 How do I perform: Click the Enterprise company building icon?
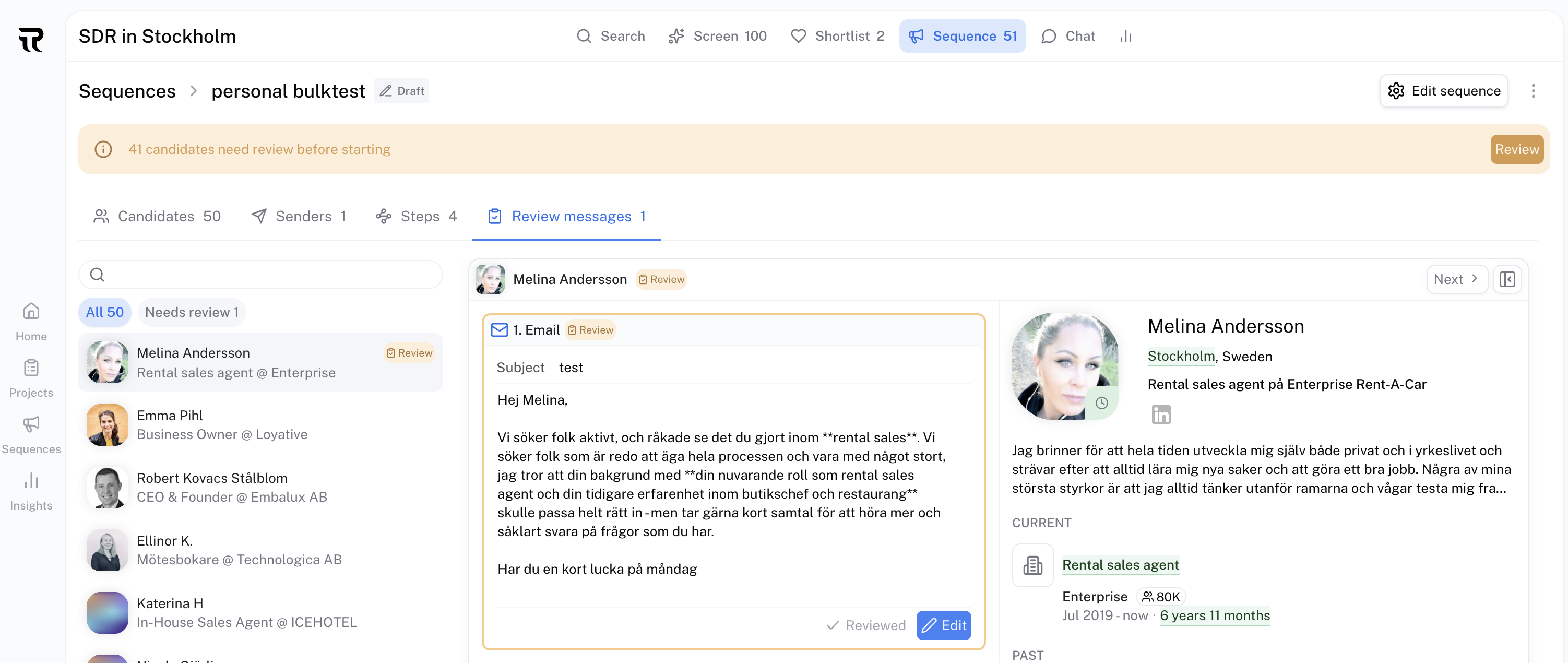(1032, 565)
